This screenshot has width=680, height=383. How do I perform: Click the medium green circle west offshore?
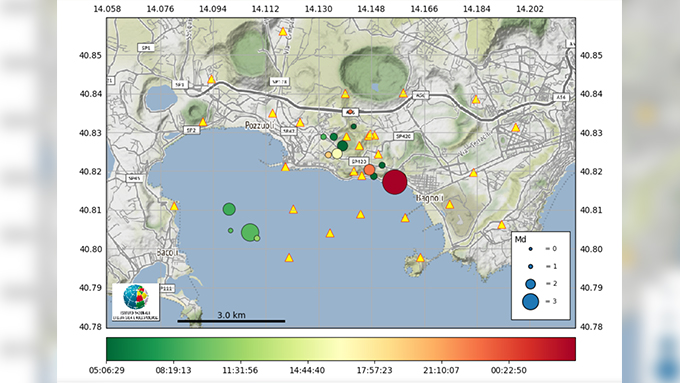pos(229,210)
